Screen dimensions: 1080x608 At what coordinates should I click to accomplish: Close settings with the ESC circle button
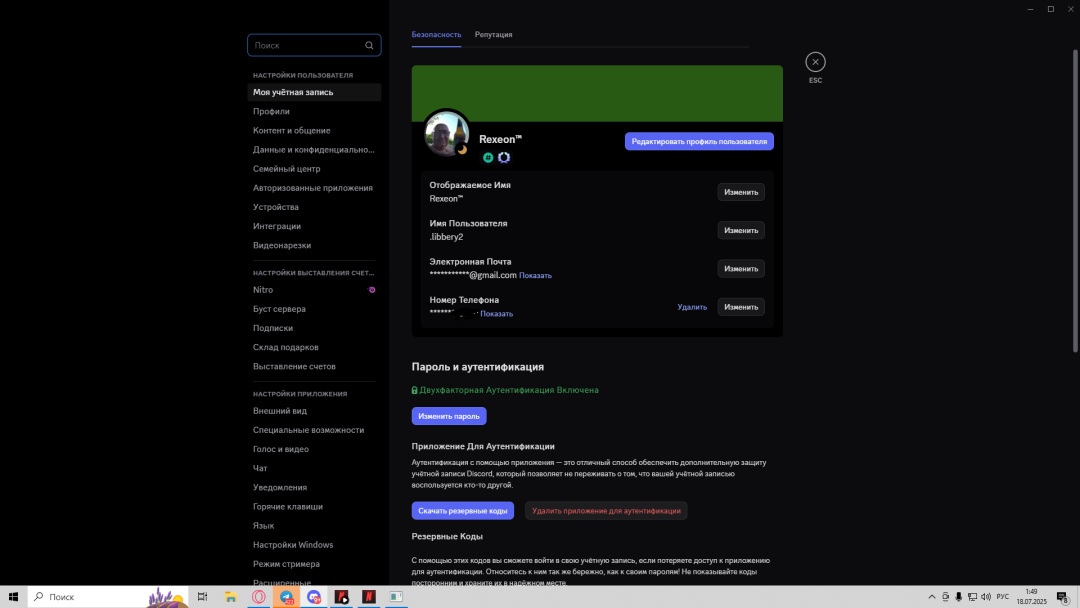[815, 62]
